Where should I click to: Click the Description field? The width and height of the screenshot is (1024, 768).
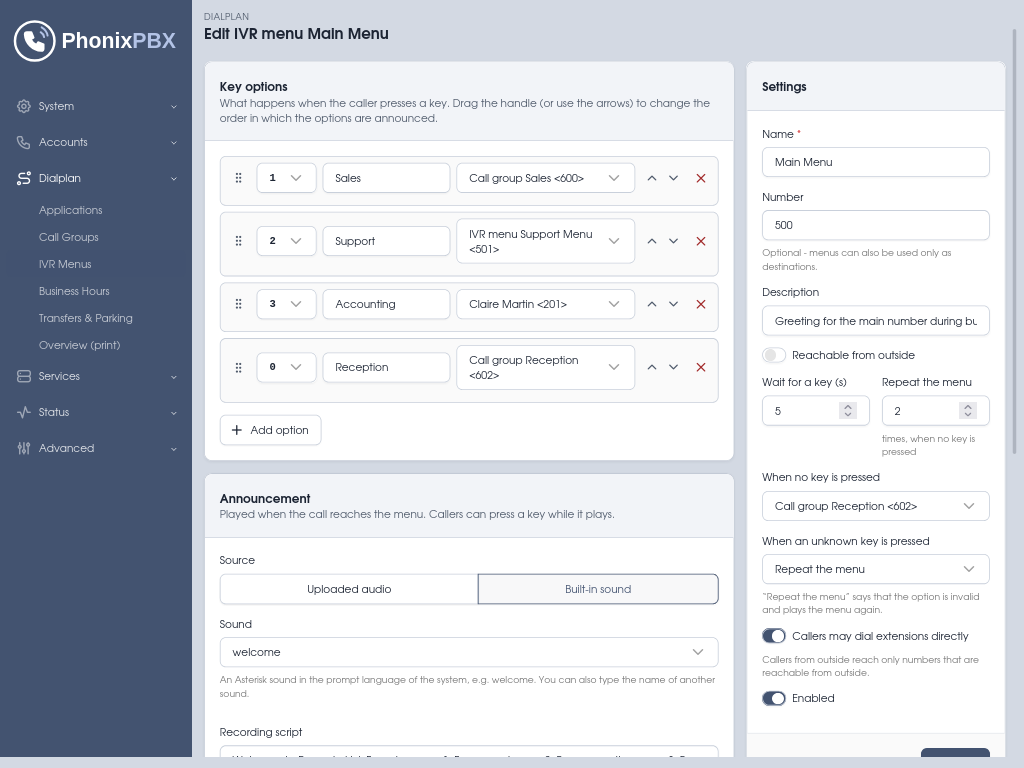click(875, 321)
